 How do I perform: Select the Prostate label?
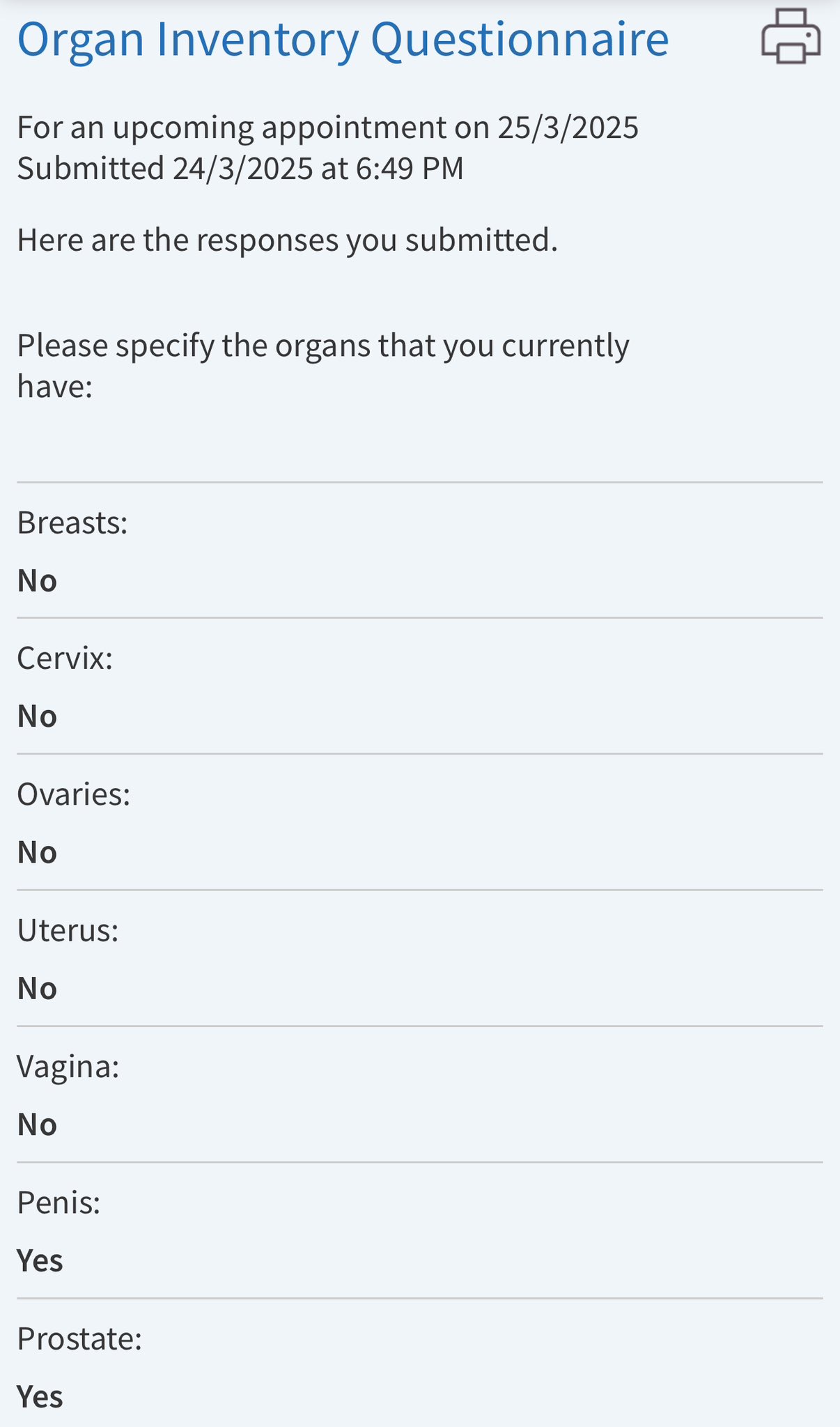pyautogui.click(x=79, y=1339)
